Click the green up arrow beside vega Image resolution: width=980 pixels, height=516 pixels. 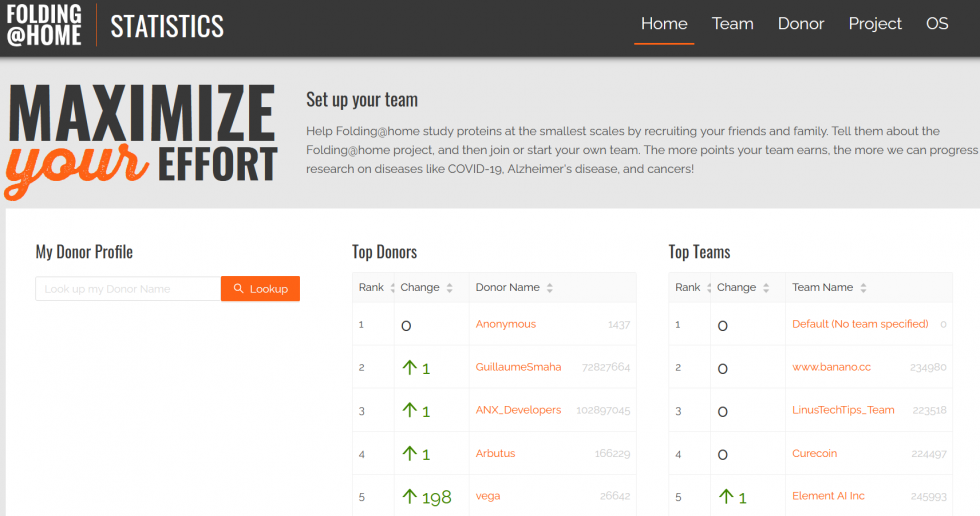tap(409, 497)
